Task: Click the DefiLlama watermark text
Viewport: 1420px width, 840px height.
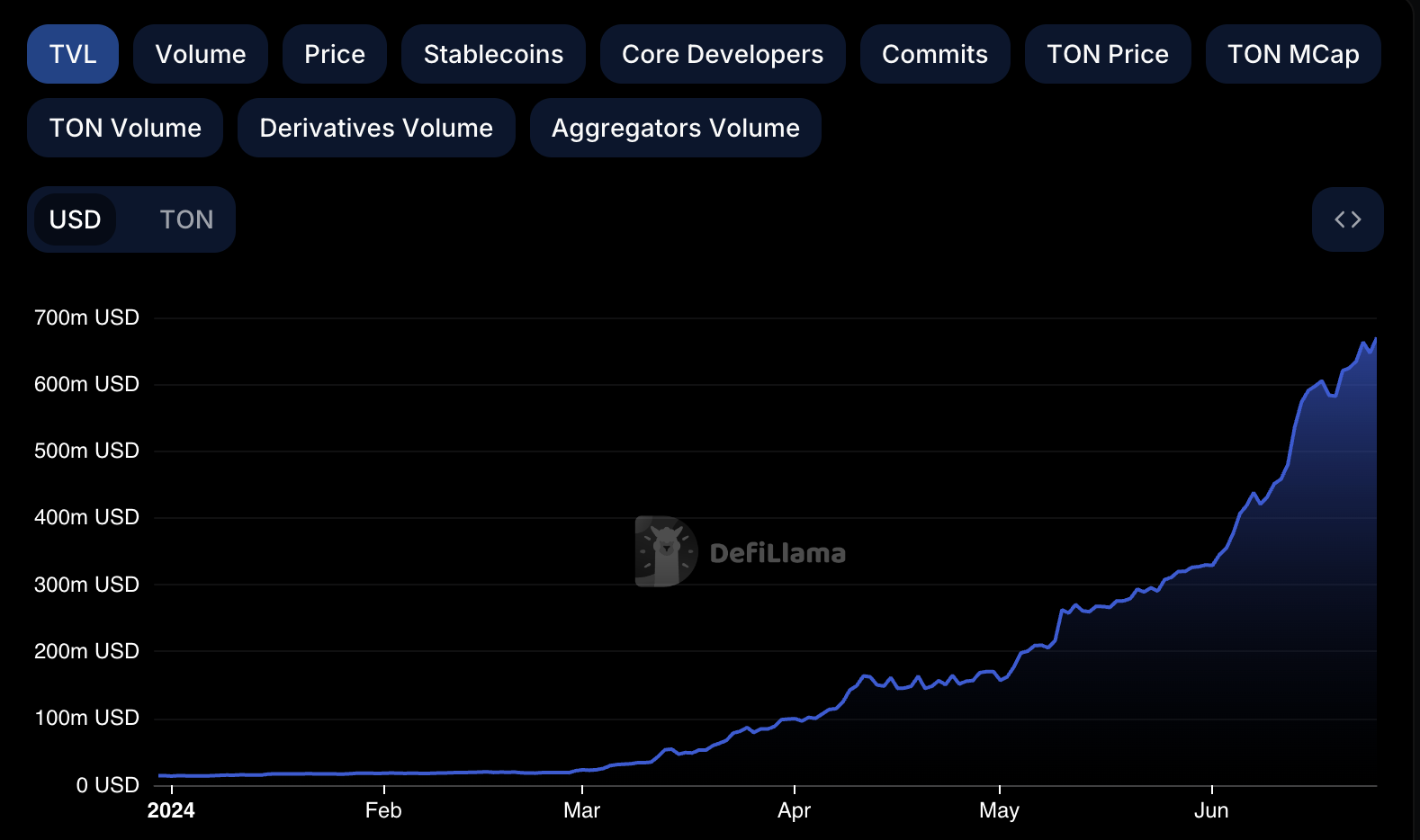Action: (x=777, y=553)
